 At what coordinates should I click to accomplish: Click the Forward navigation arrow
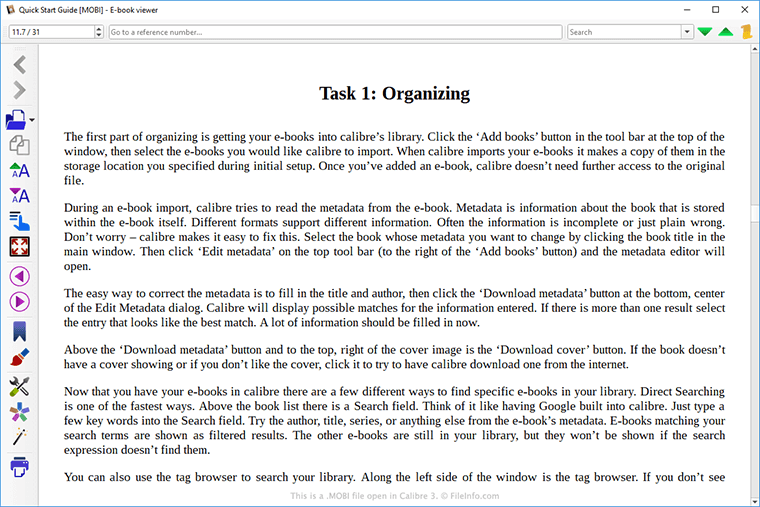point(19,92)
